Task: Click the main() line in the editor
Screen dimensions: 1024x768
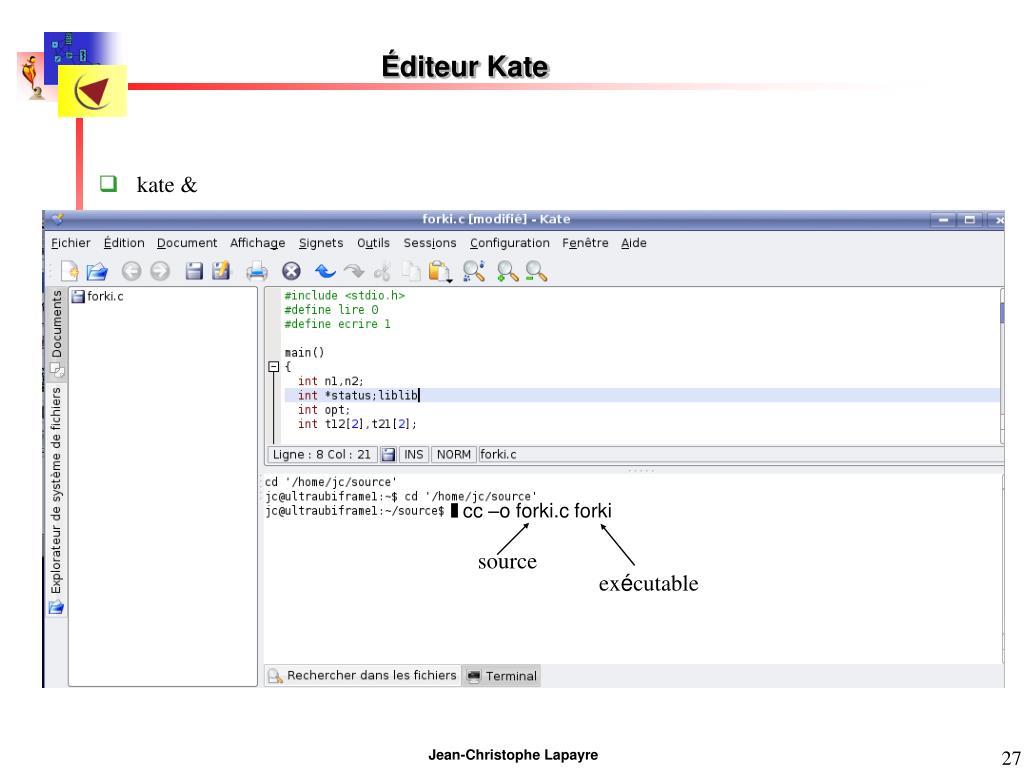Action: (x=304, y=353)
